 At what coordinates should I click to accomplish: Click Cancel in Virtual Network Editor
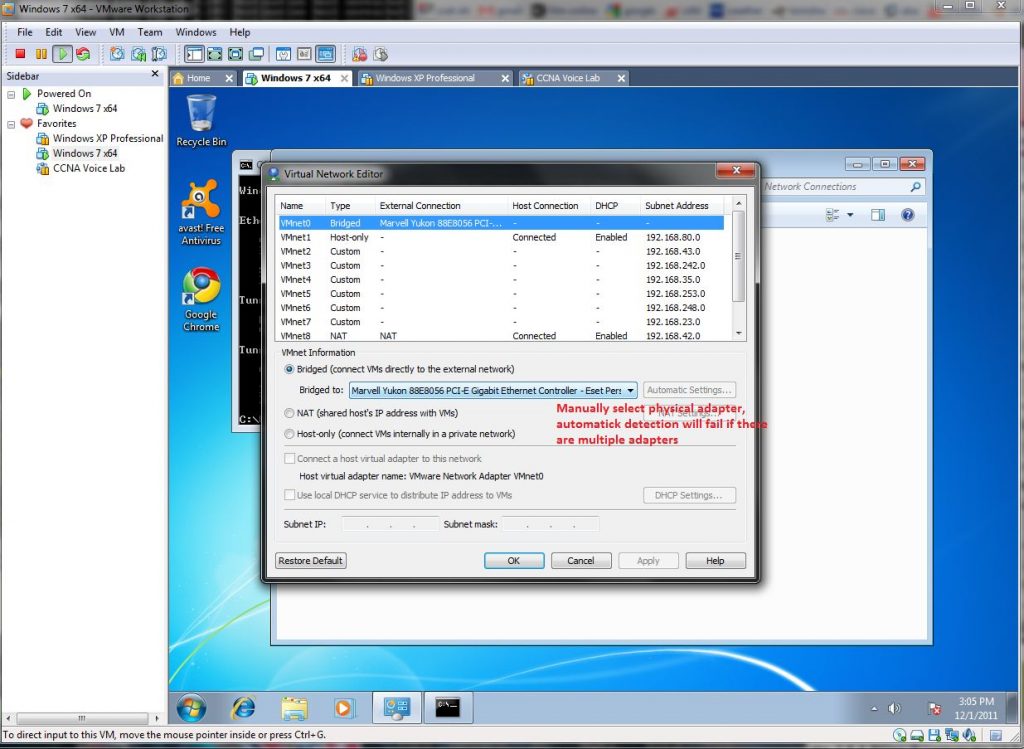point(581,560)
